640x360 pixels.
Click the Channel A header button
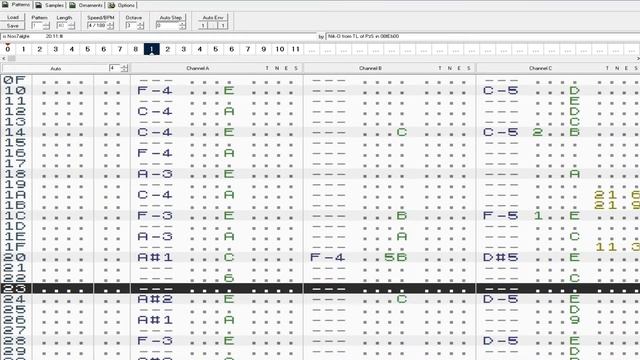198,69
